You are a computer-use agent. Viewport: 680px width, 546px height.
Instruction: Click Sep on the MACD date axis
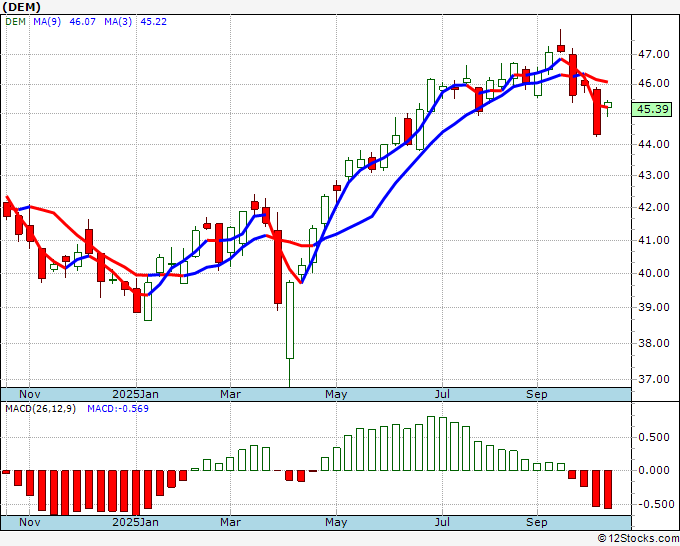point(536,522)
